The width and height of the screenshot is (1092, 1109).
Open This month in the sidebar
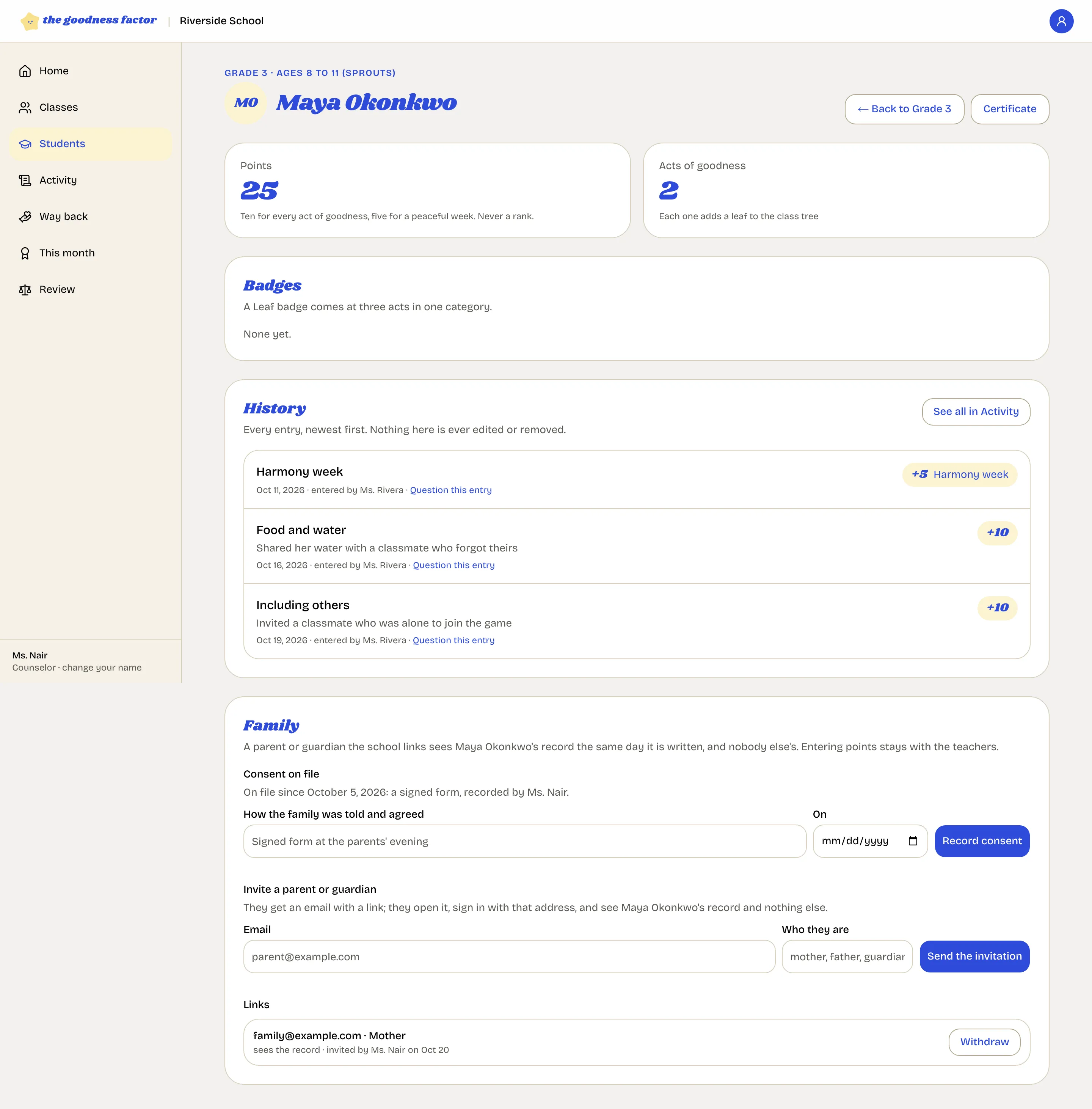click(90, 253)
